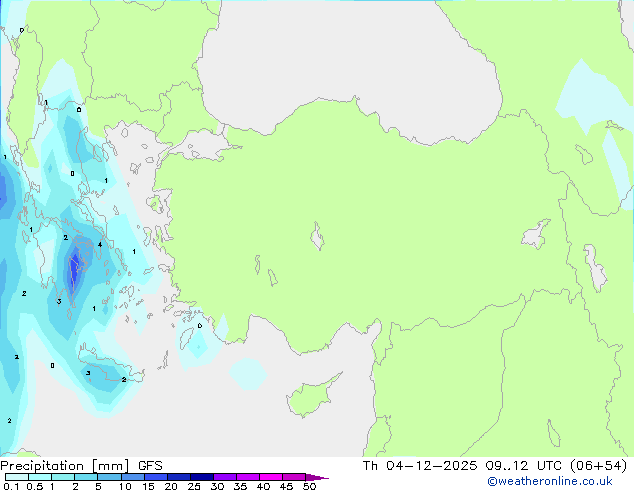Click the legend label '15'
The image size is (634, 490).
(148, 486)
